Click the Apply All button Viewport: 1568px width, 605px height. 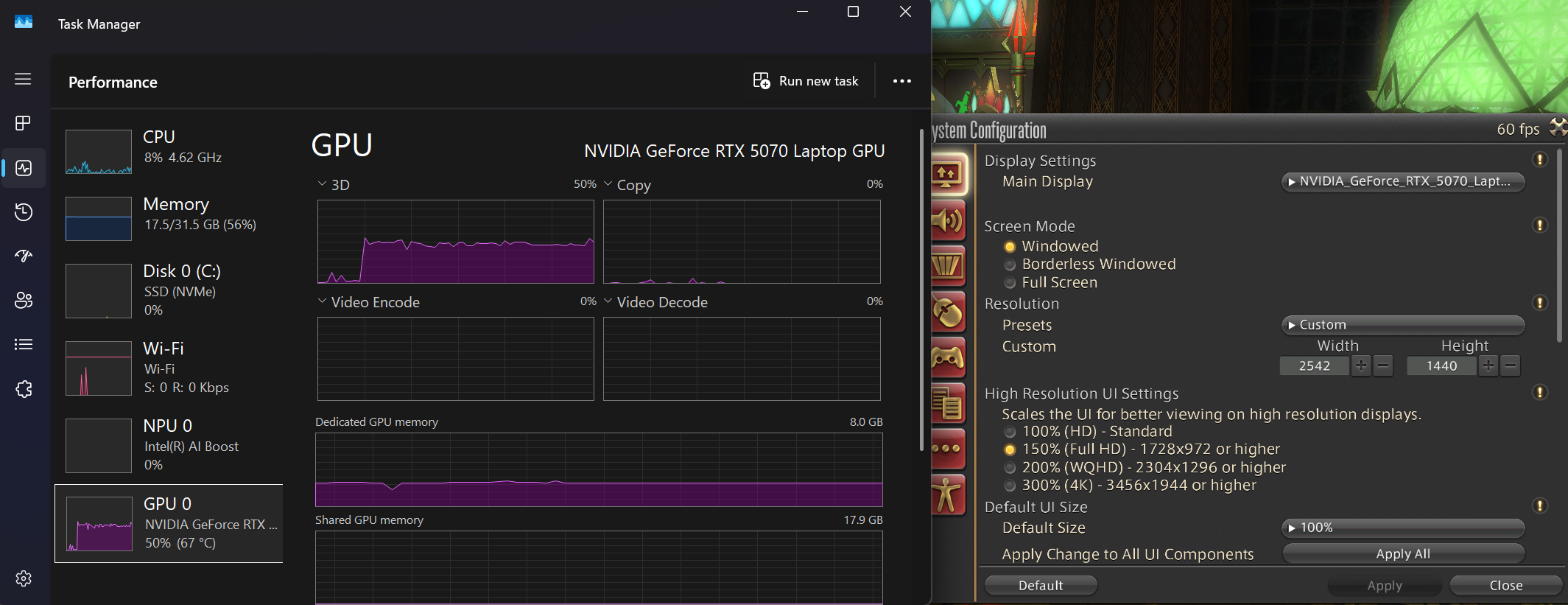coord(1403,554)
